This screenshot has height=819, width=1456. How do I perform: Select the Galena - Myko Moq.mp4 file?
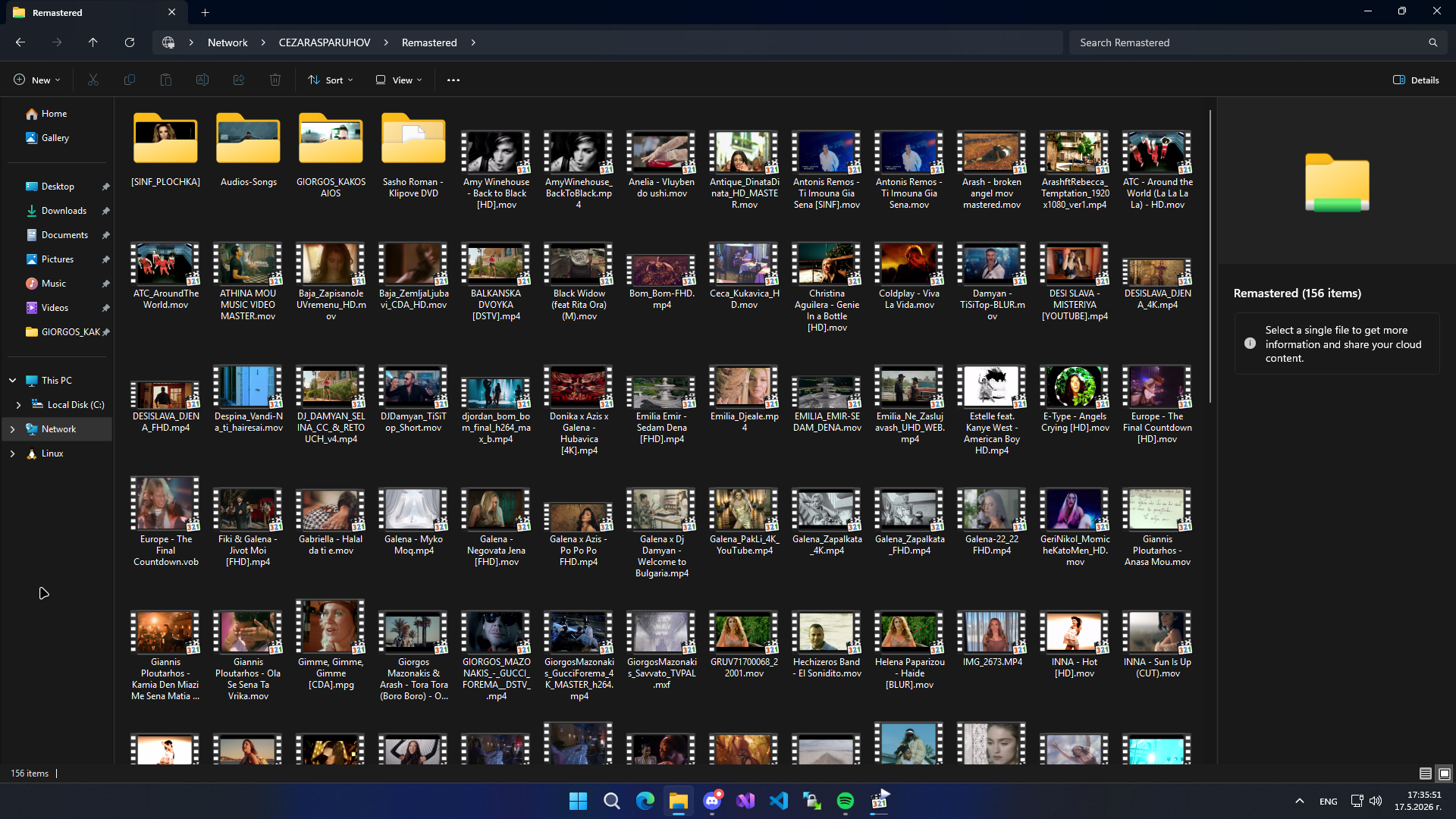(x=413, y=522)
